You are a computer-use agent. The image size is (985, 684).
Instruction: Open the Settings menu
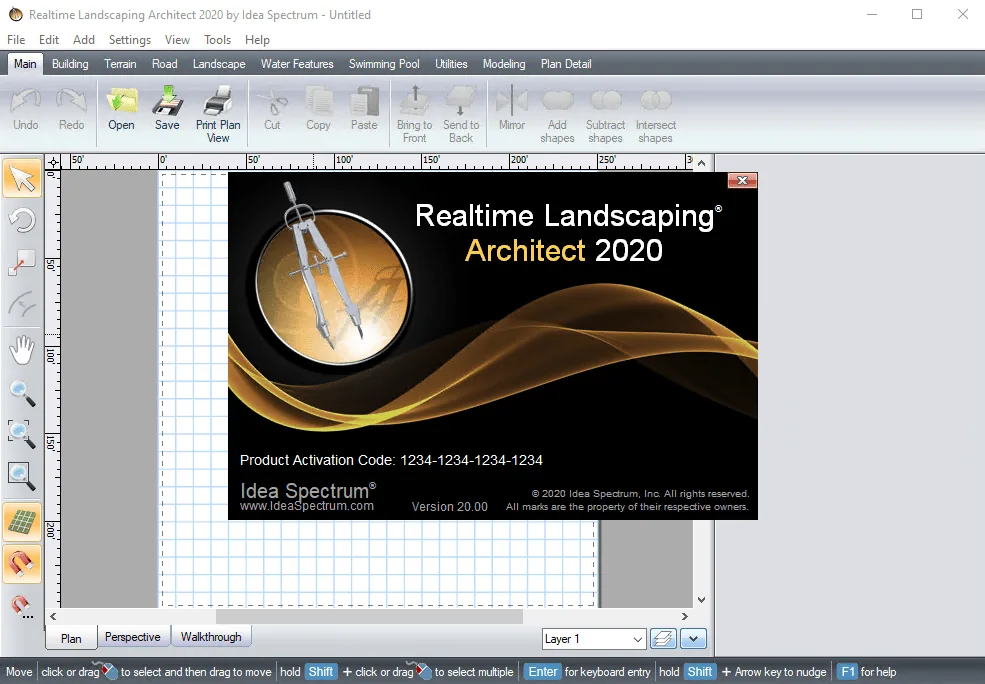129,40
